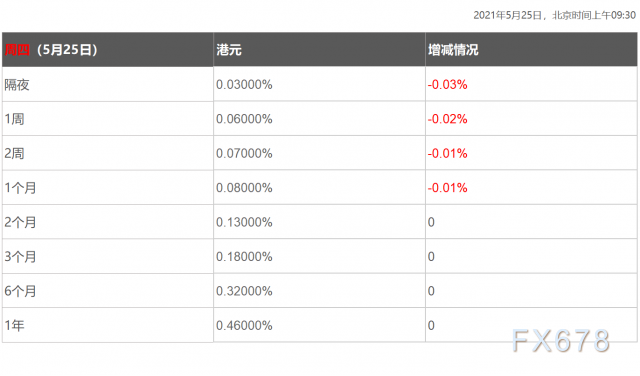The height and width of the screenshot is (376, 640).
Task: Select the 0.03000% overnight rate cell
Action: click(244, 85)
